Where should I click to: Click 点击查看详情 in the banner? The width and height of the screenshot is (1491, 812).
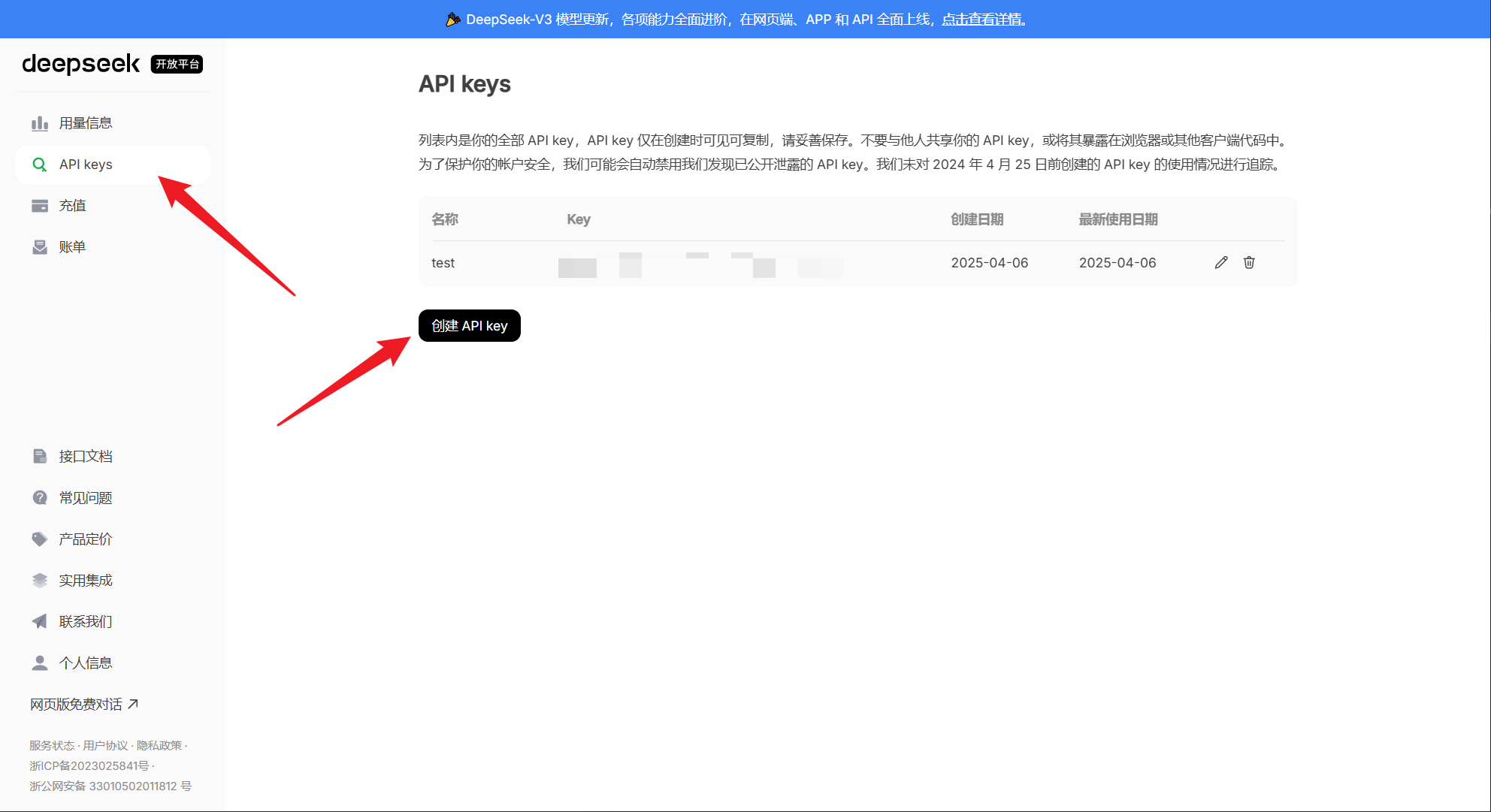(x=981, y=20)
